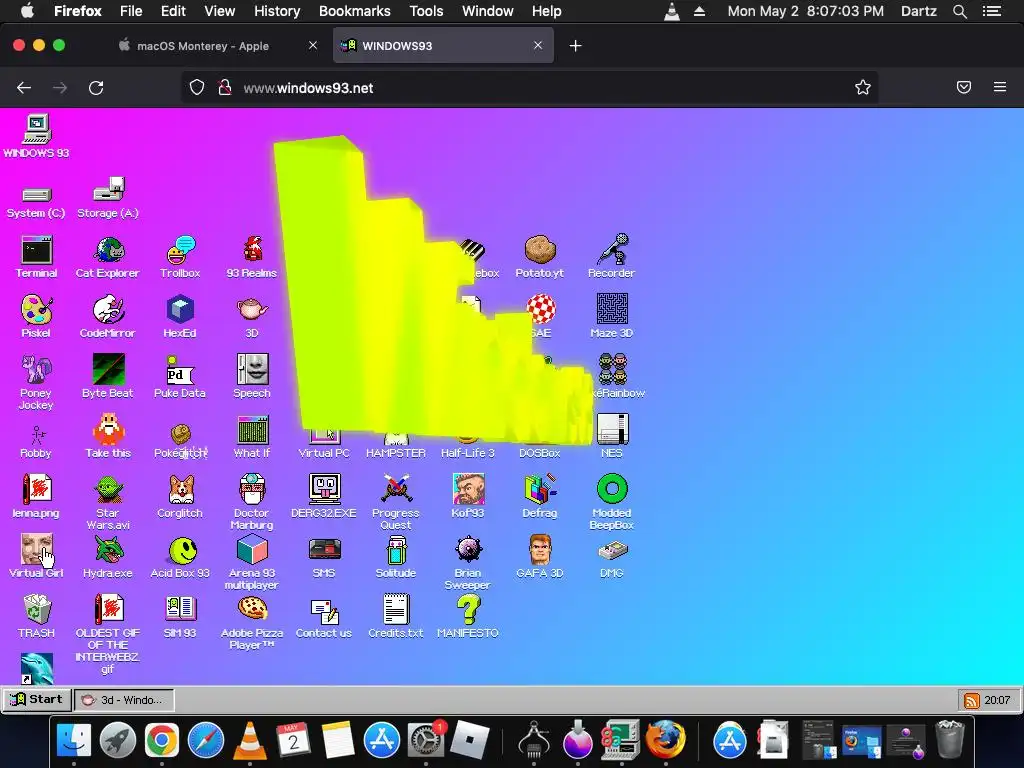Launch the DMG handheld icon

(612, 551)
